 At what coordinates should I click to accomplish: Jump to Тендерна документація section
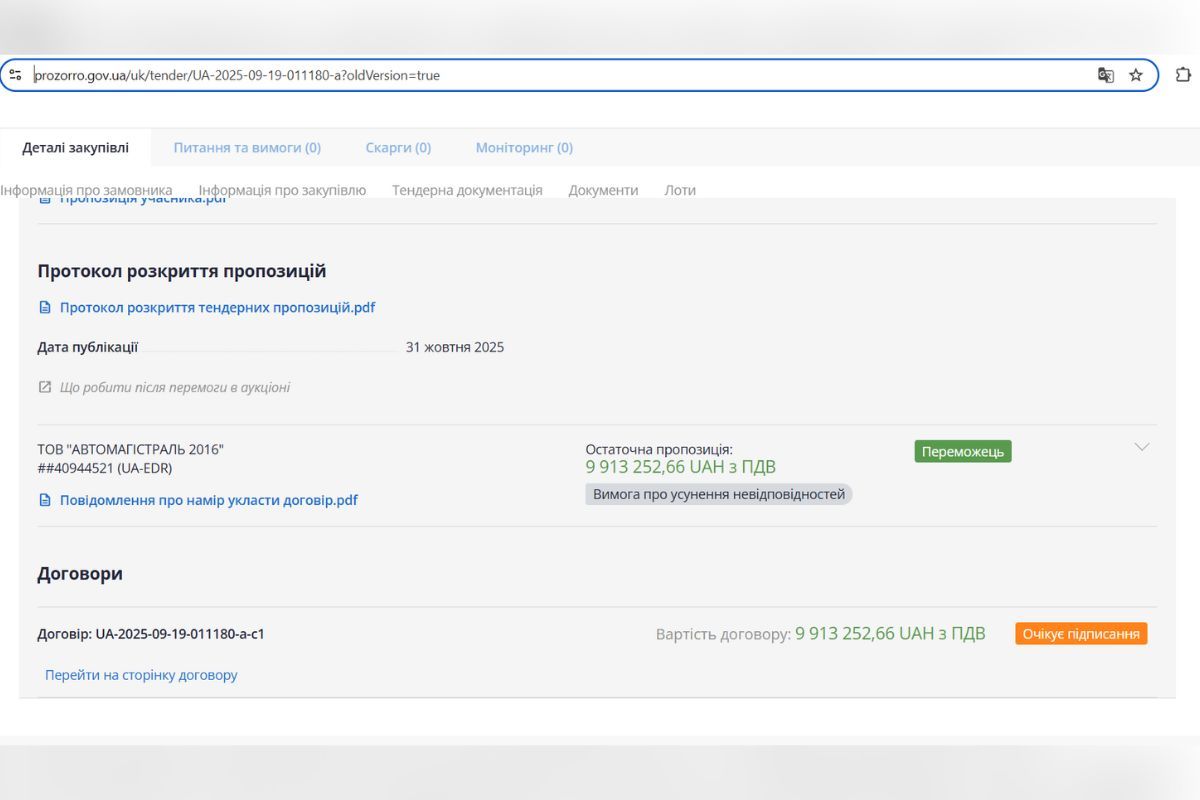[467, 190]
